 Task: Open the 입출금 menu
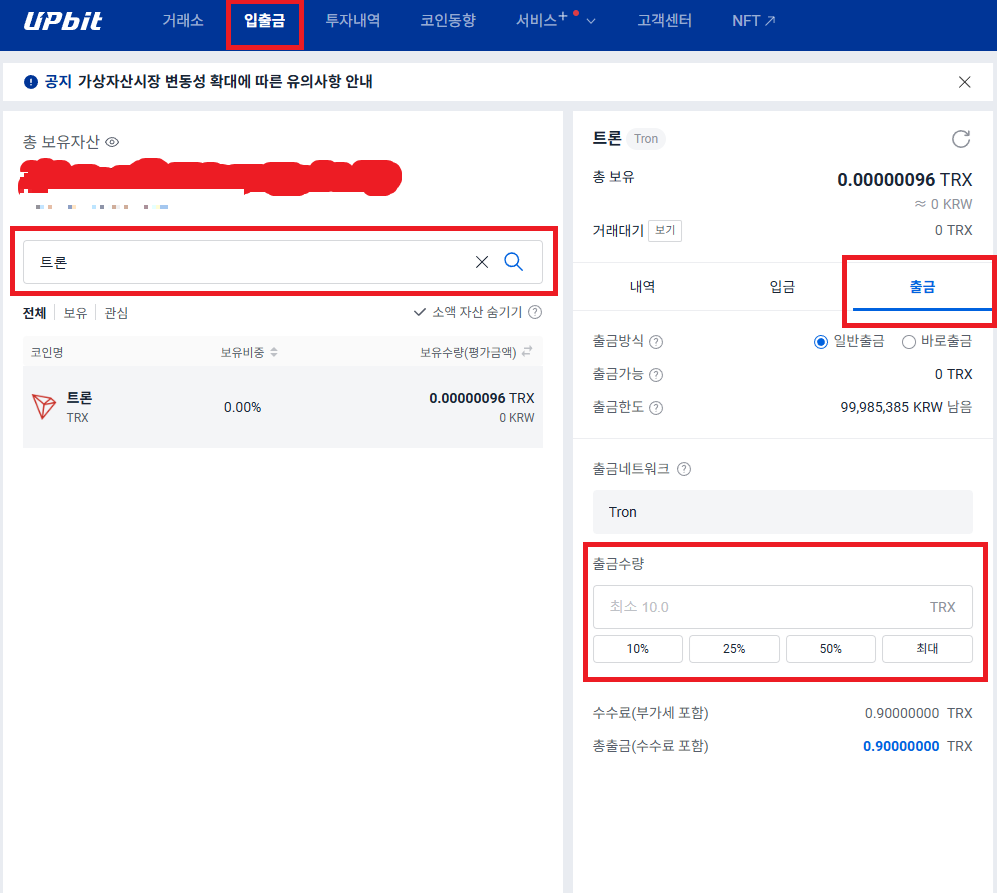coord(265,21)
